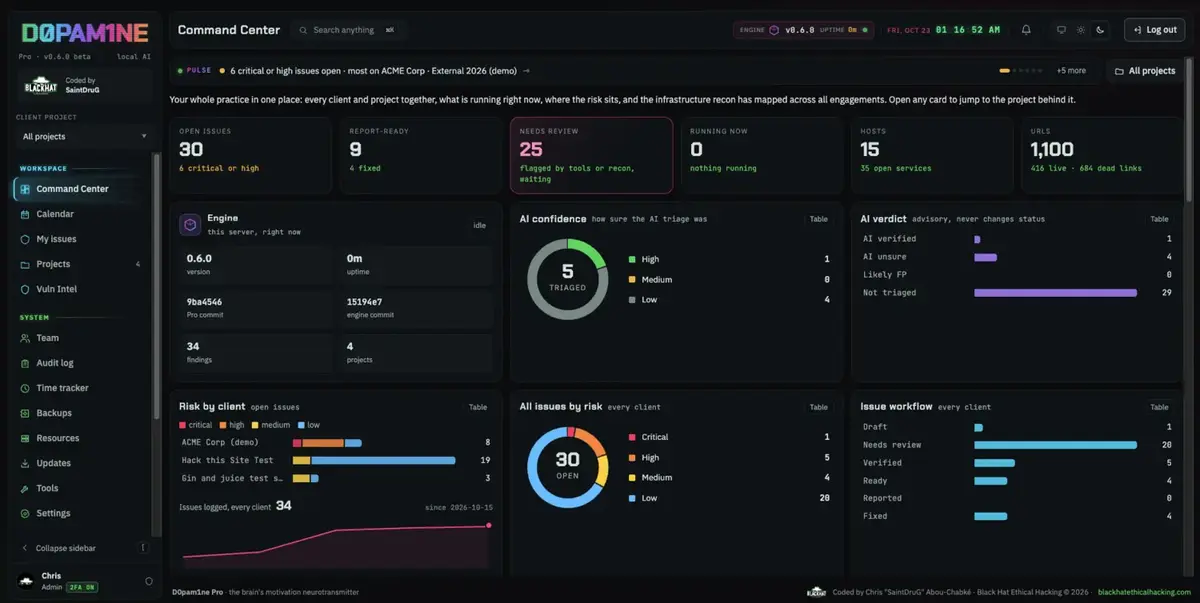
Task: Click the purple cube icon in the Engine card
Action: (x=190, y=225)
